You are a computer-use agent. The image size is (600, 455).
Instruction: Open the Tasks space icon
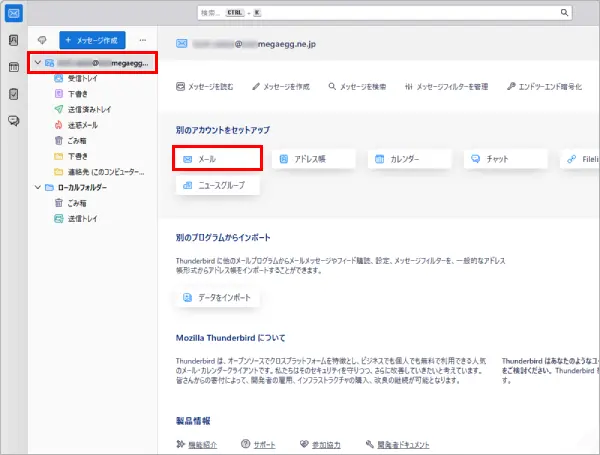14,94
